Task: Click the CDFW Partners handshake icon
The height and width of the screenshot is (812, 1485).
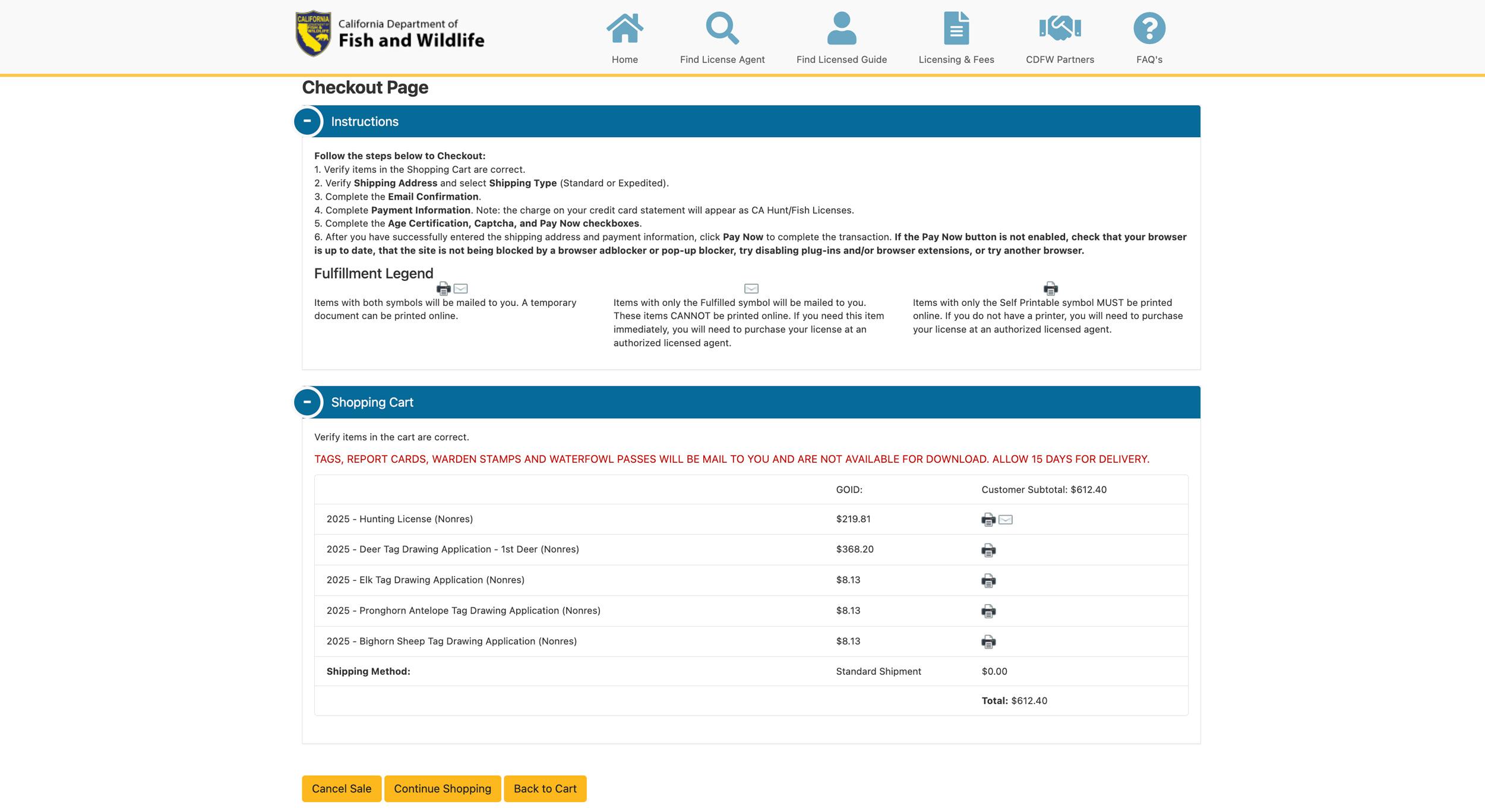Action: [x=1060, y=27]
